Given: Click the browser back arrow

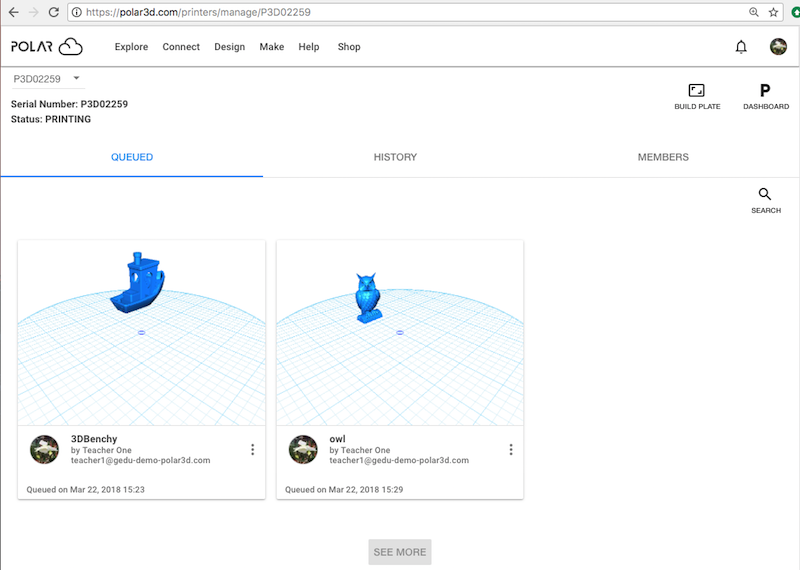Looking at the screenshot, I should click(x=14, y=12).
